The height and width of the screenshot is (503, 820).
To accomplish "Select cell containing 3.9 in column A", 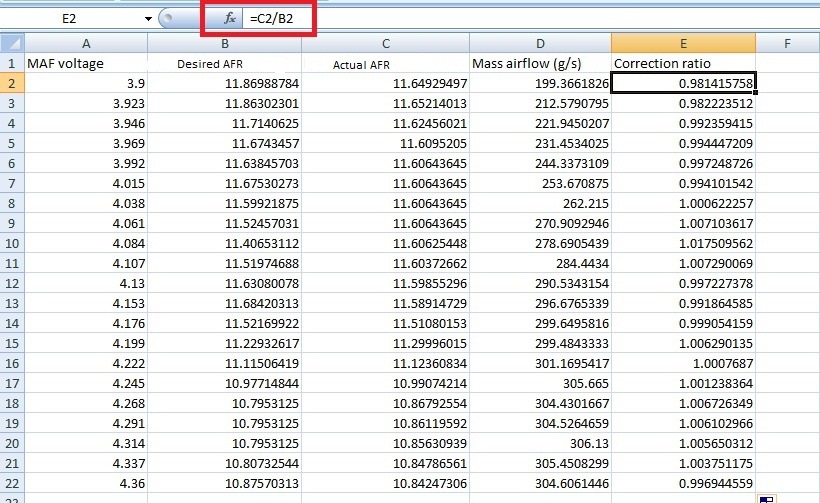I will click(x=86, y=83).
